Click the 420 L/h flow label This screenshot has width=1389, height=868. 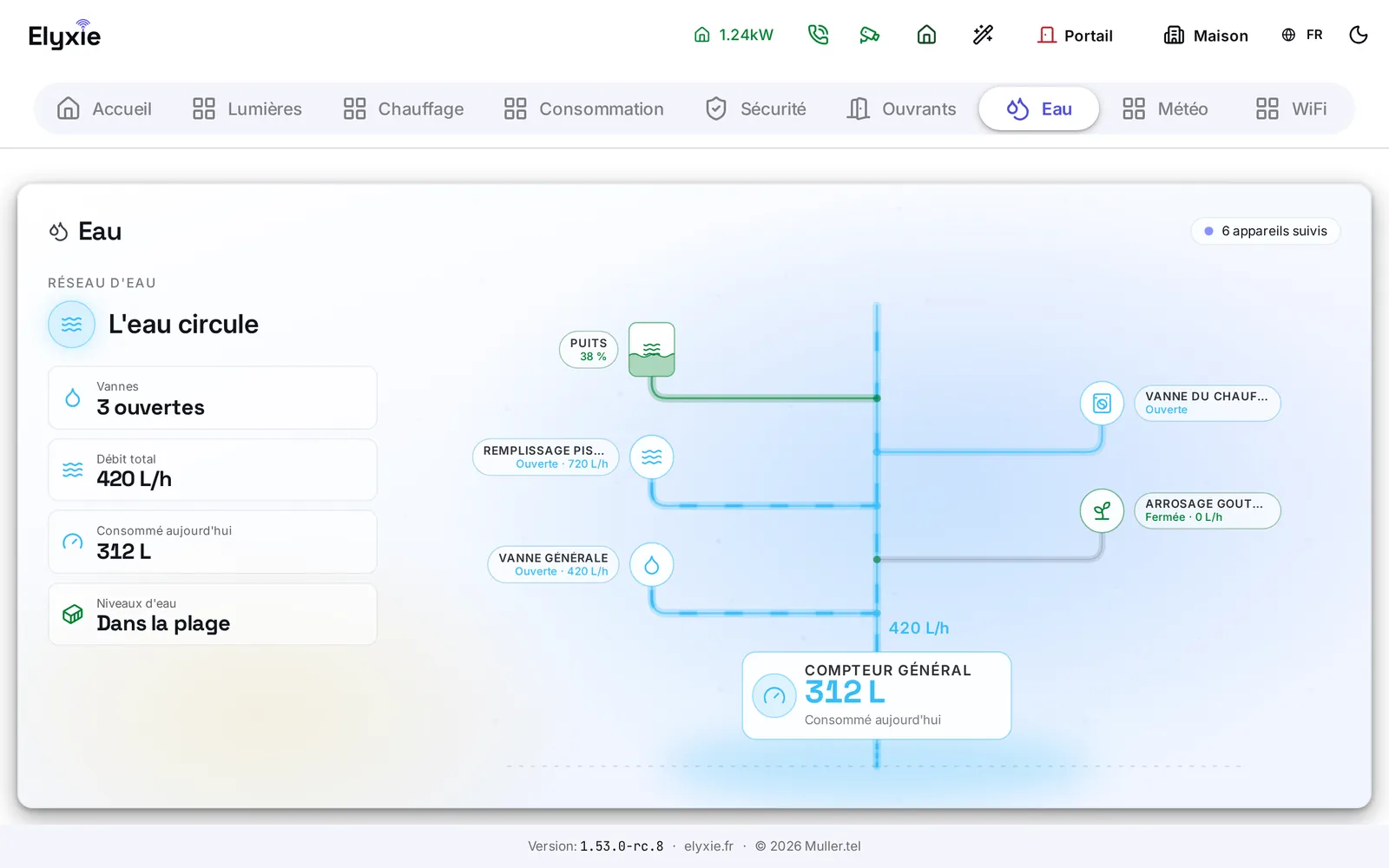(918, 628)
